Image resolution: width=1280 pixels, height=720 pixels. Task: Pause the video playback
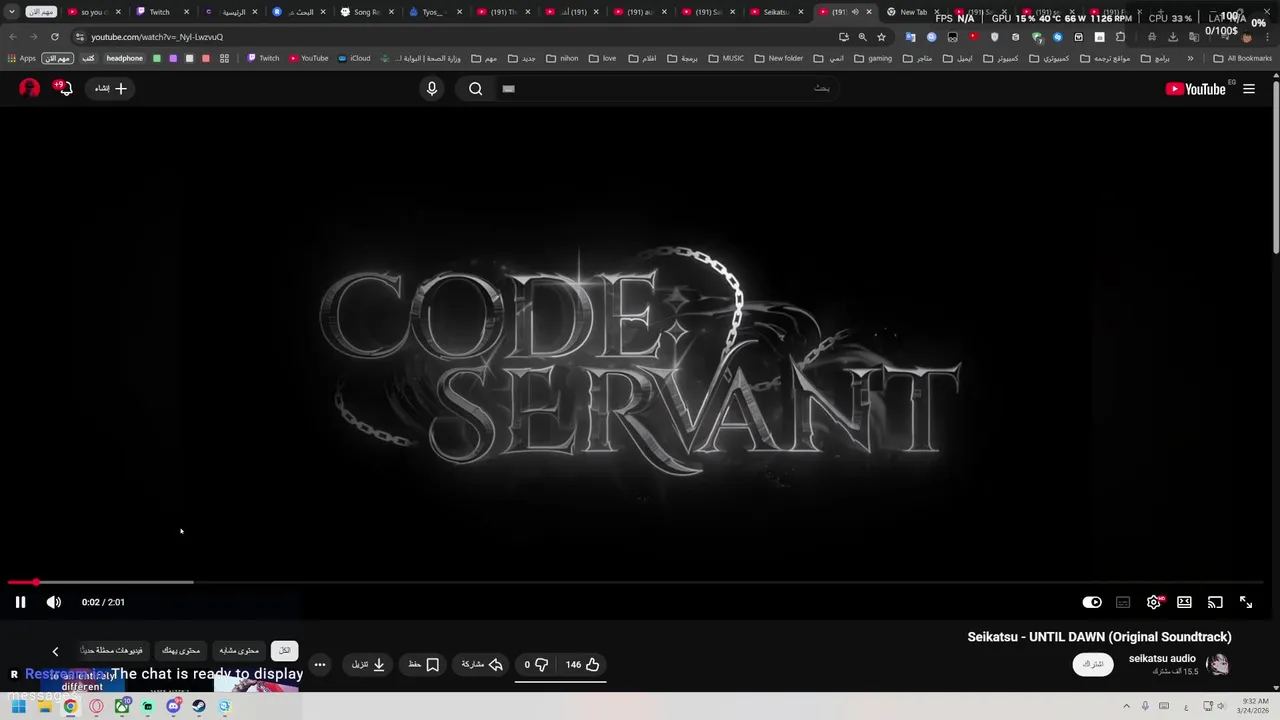coord(20,602)
